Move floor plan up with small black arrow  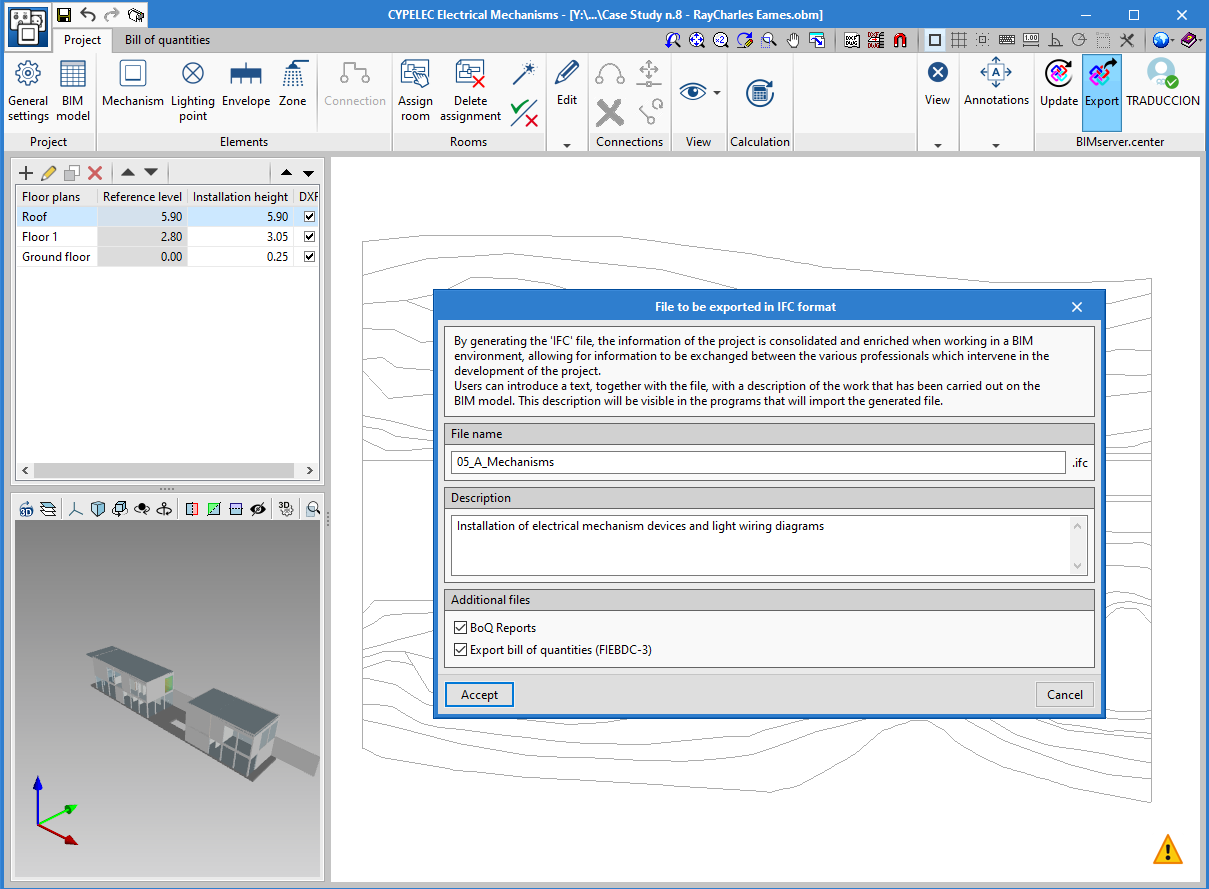[x=286, y=173]
